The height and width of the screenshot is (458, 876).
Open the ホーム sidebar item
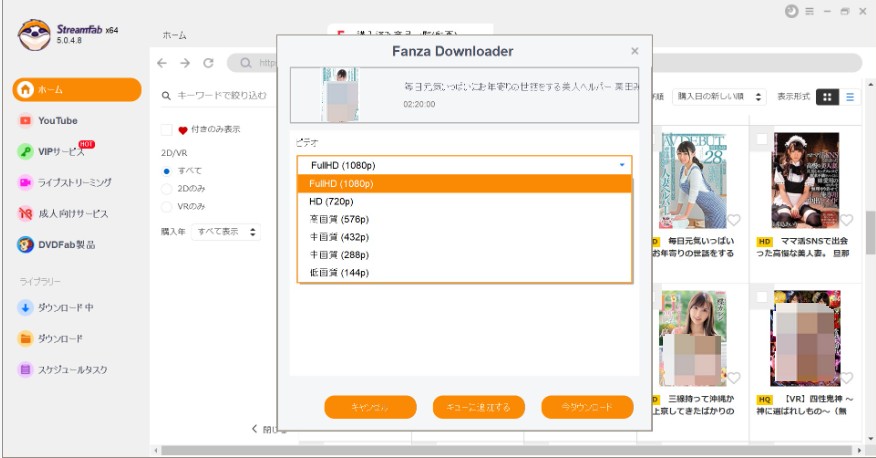point(77,89)
